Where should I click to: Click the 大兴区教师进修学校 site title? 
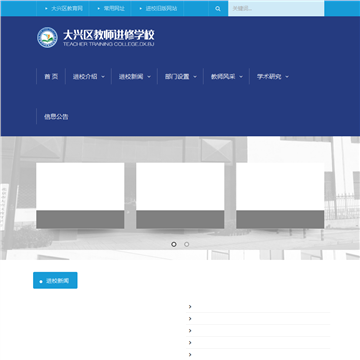109,35
